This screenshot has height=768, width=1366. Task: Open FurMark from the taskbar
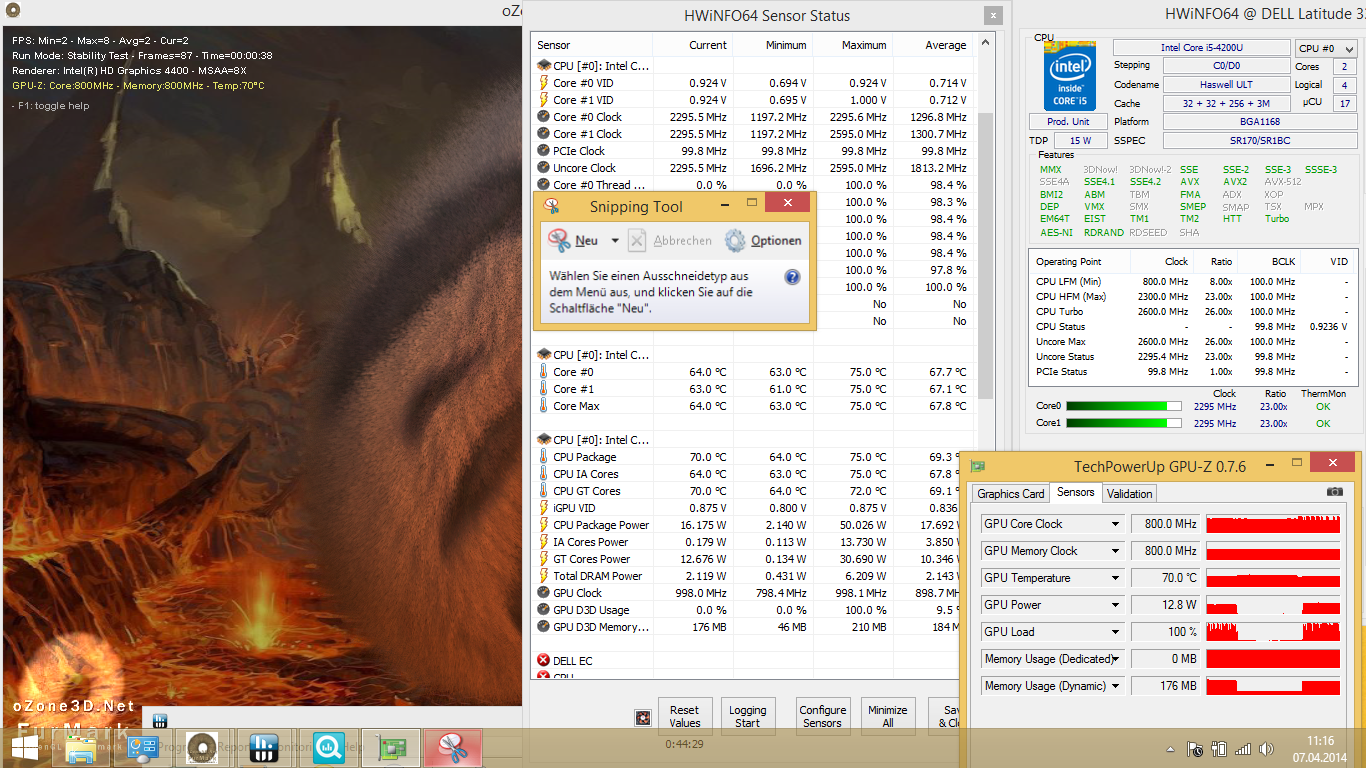point(203,747)
